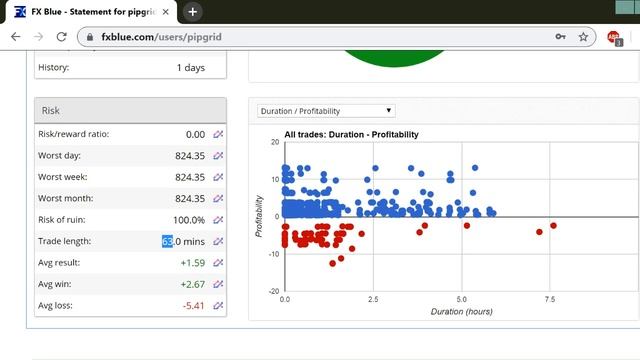Click the browser back arrow
The width and height of the screenshot is (640, 360).
tap(16, 37)
